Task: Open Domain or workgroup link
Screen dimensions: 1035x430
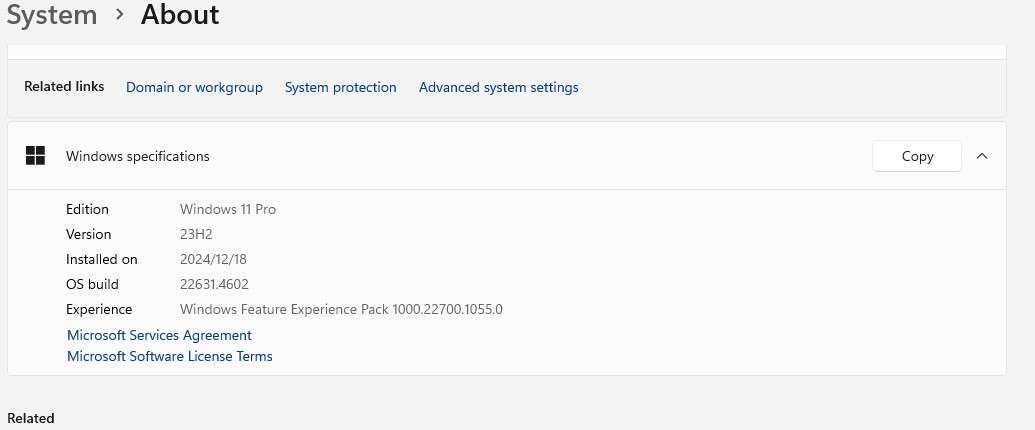Action: coord(194,88)
